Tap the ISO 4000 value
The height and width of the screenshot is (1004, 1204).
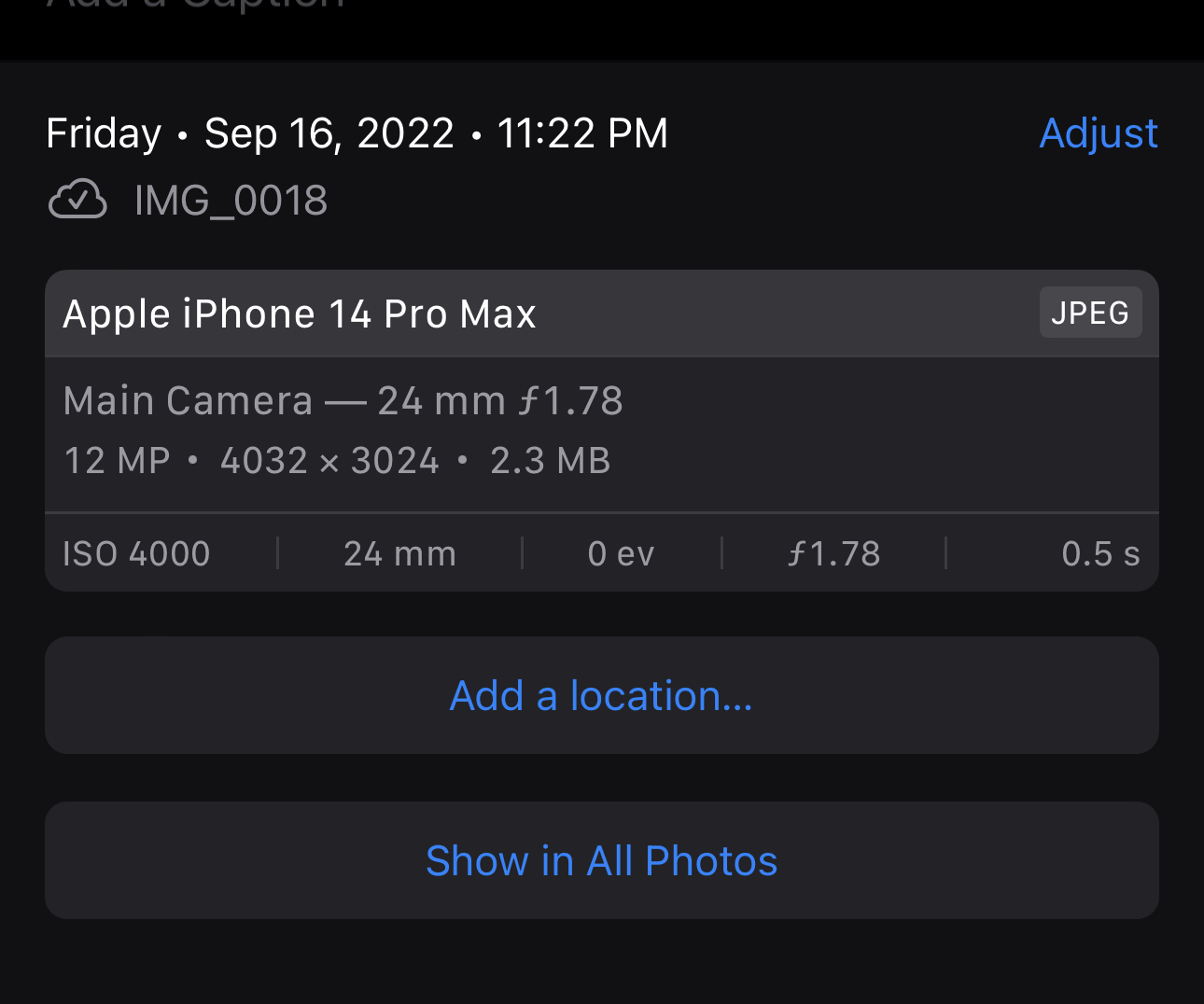[x=136, y=554]
